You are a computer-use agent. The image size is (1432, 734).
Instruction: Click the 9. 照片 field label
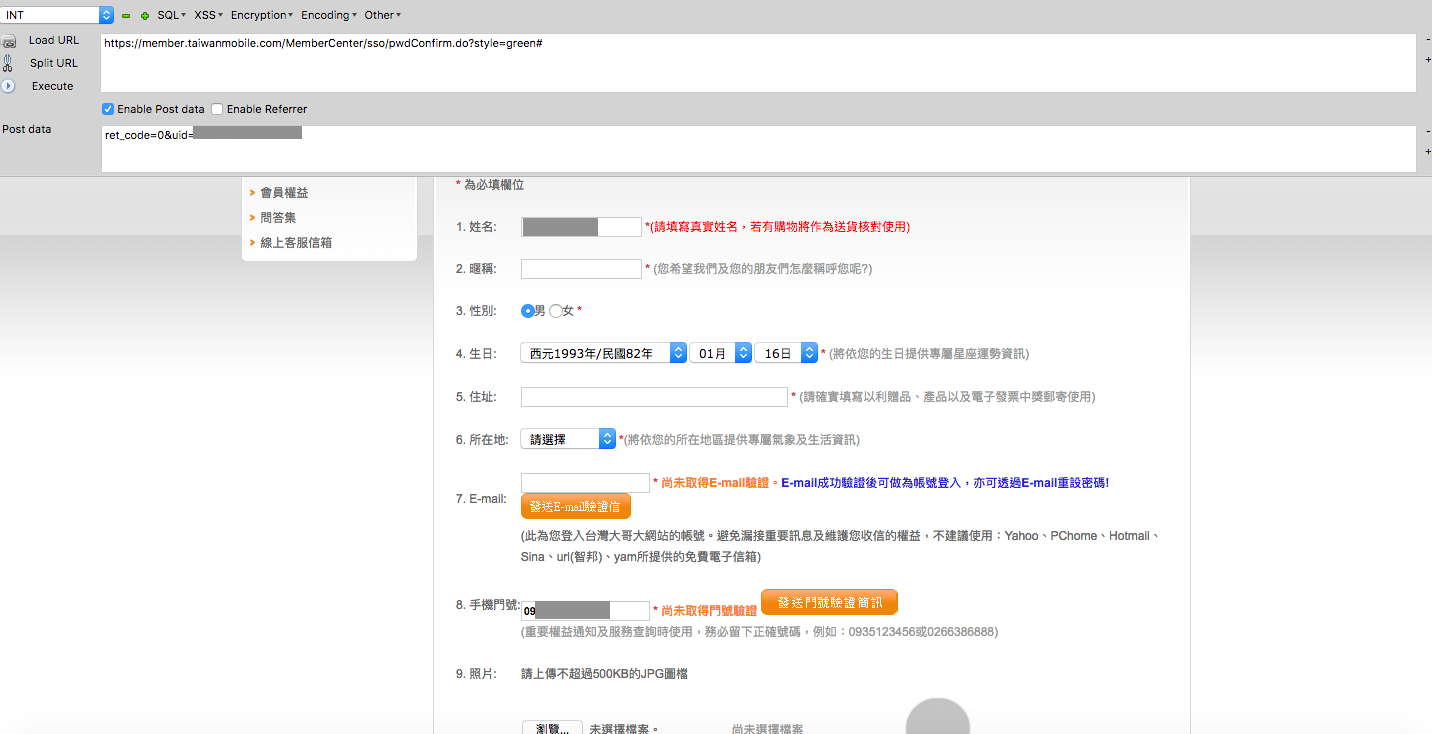click(476, 674)
